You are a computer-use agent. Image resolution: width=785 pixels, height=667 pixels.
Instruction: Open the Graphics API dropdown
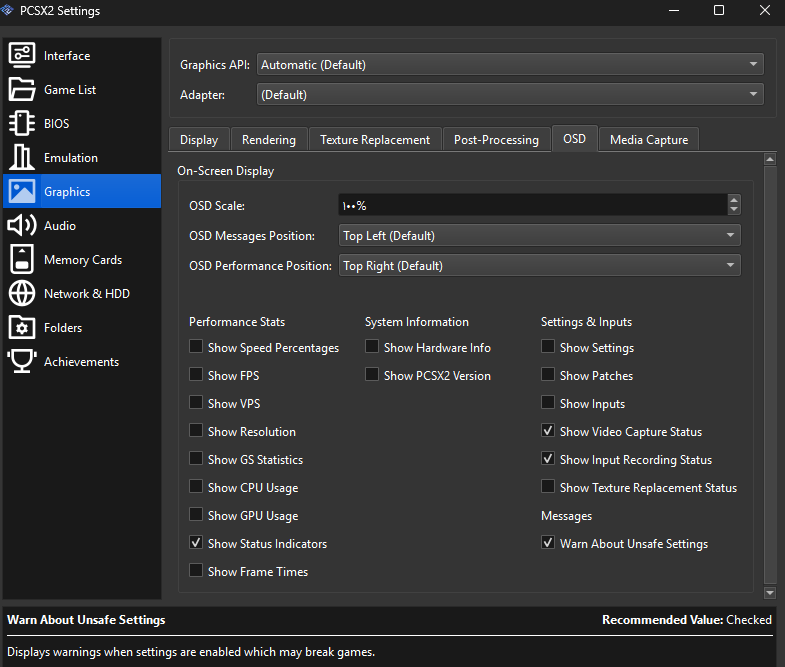point(510,65)
